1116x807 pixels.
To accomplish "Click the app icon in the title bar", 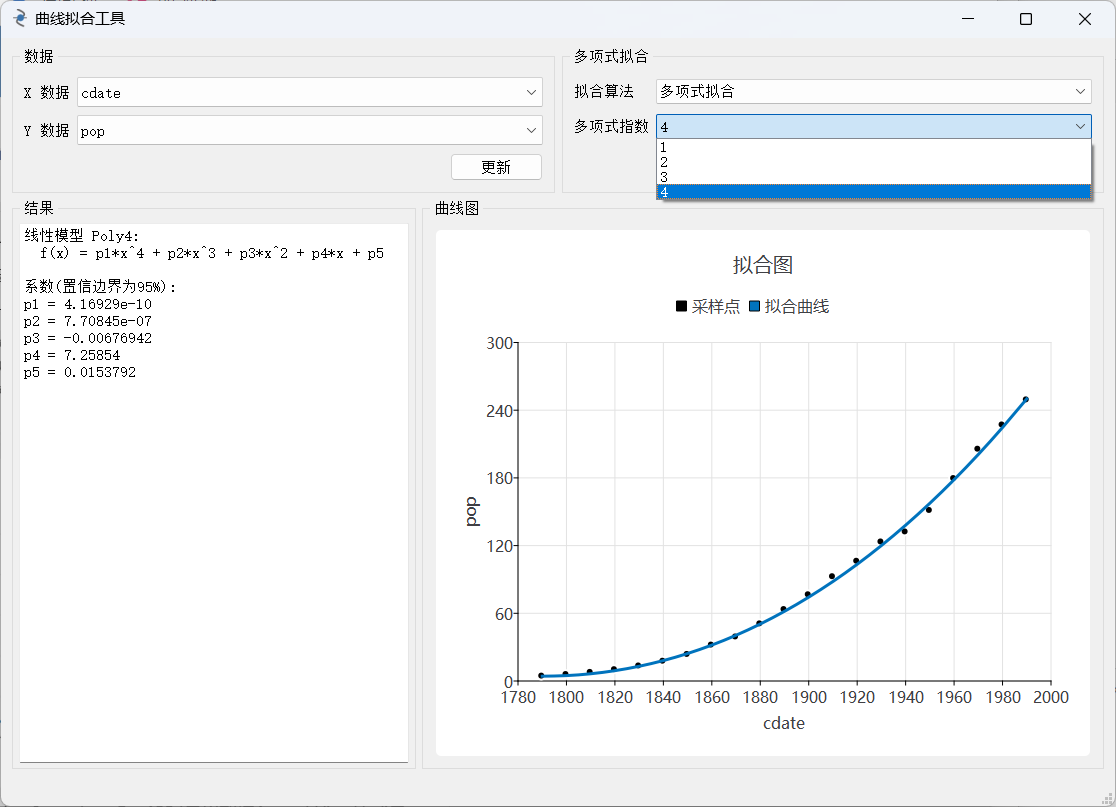I will pyautogui.click(x=20, y=19).
